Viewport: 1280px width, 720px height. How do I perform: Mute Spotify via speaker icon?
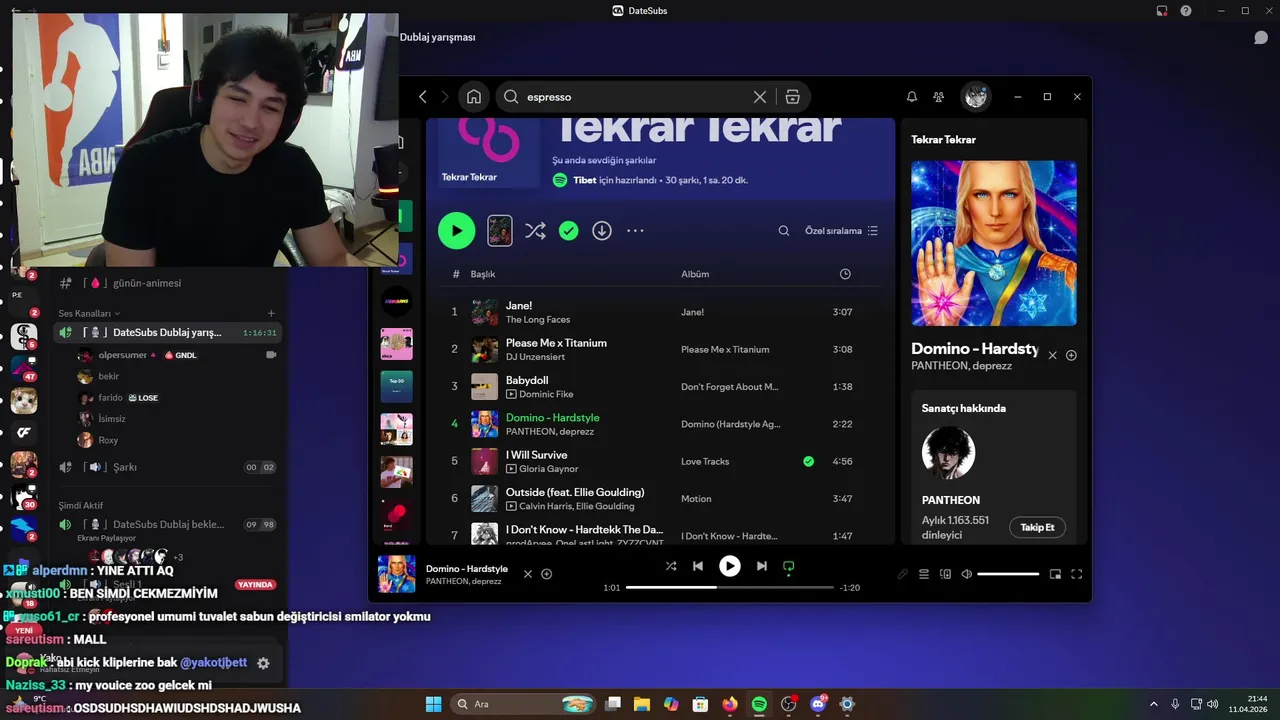966,574
